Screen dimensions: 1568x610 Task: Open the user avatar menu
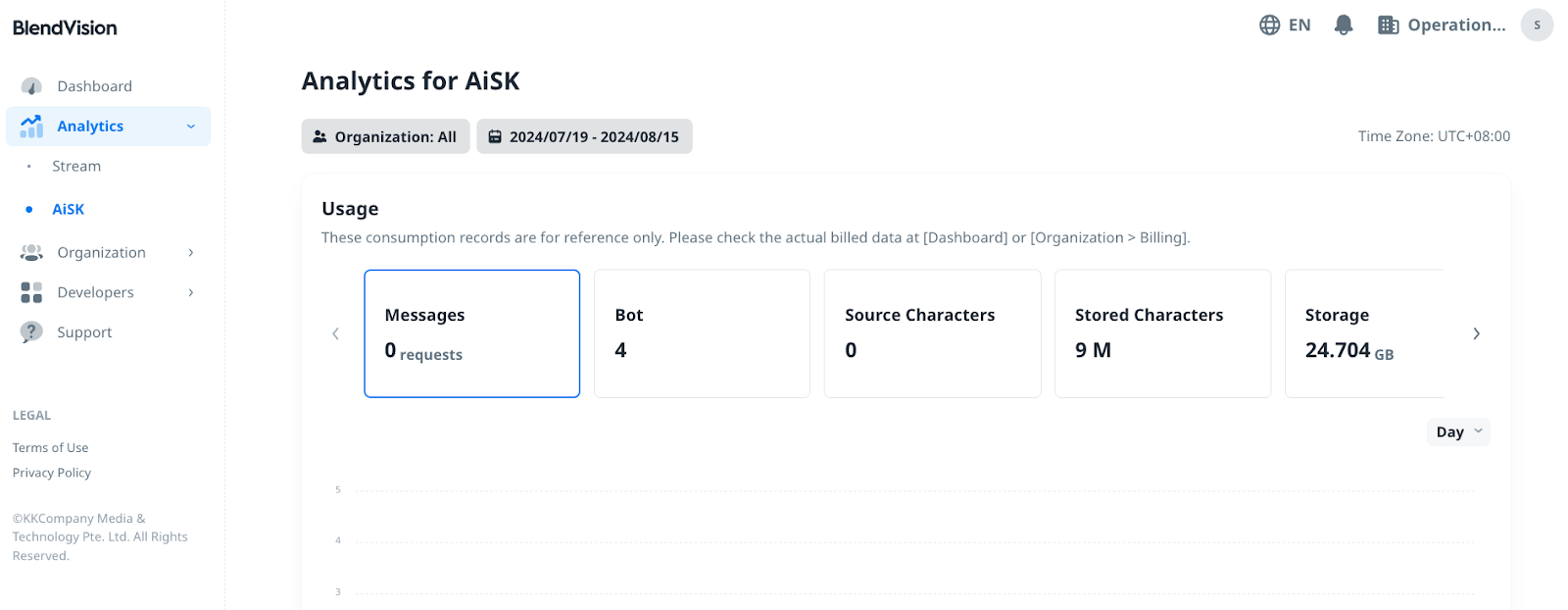click(1536, 25)
